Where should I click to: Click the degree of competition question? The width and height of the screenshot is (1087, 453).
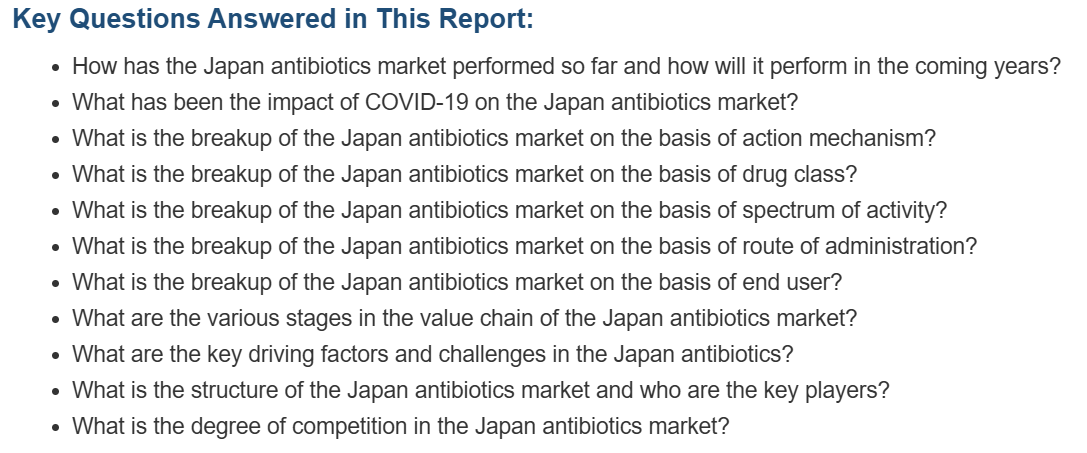[401, 425]
